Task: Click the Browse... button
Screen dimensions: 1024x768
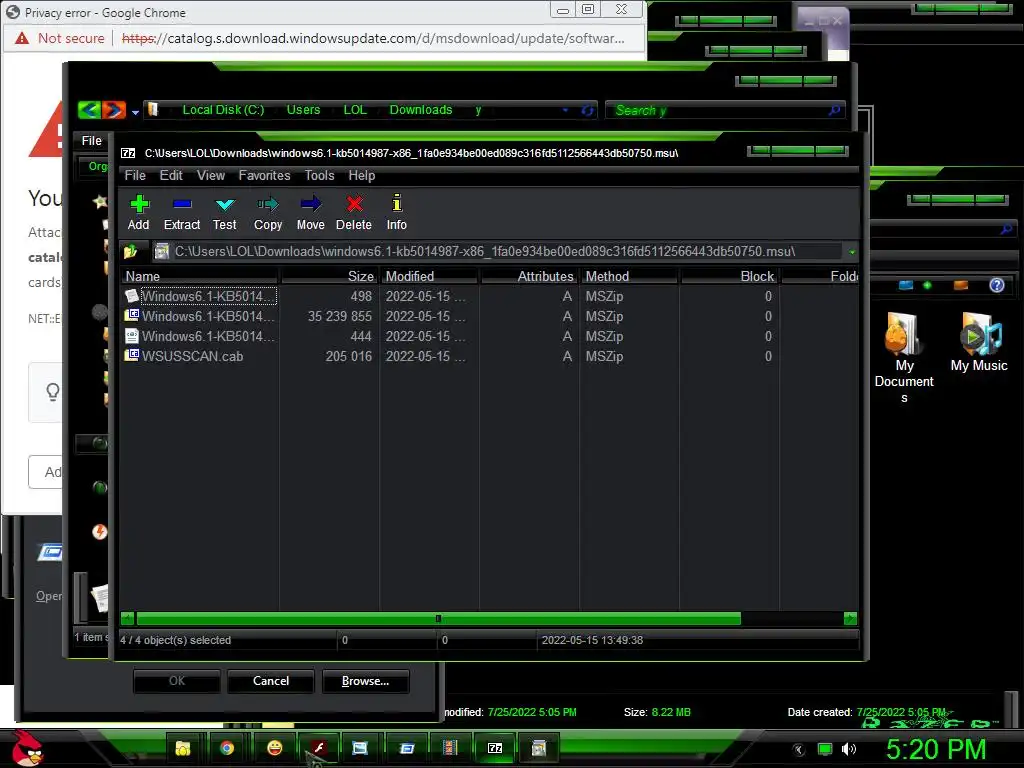Action: 366,681
